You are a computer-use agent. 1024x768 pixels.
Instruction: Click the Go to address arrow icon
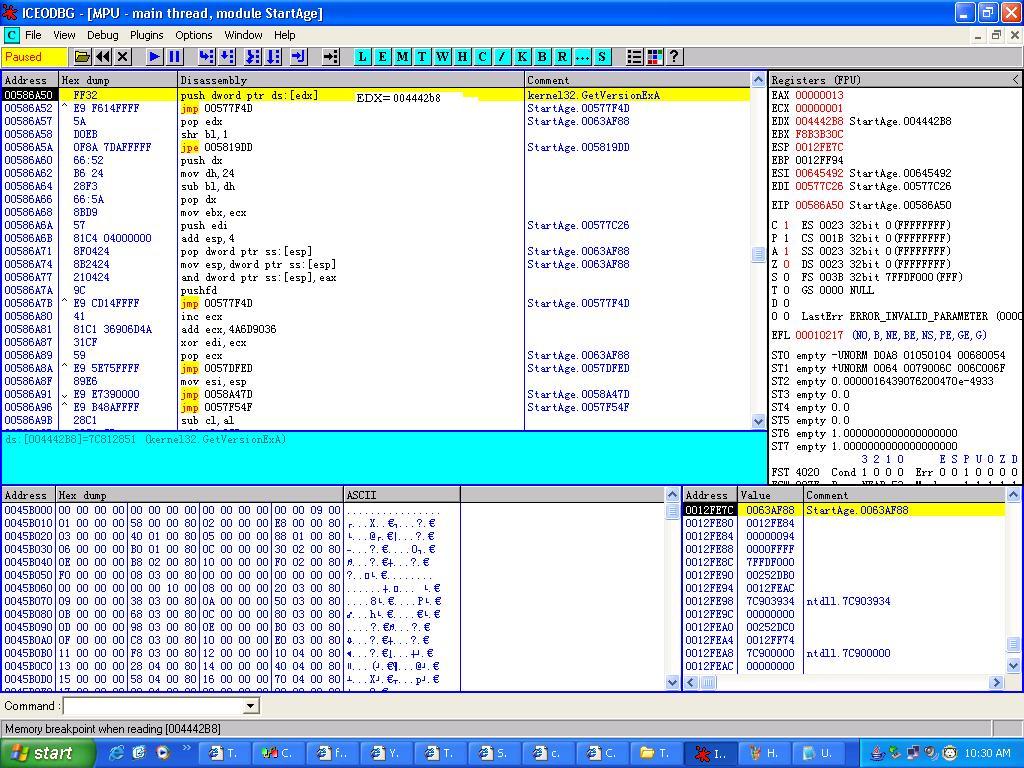coord(331,57)
